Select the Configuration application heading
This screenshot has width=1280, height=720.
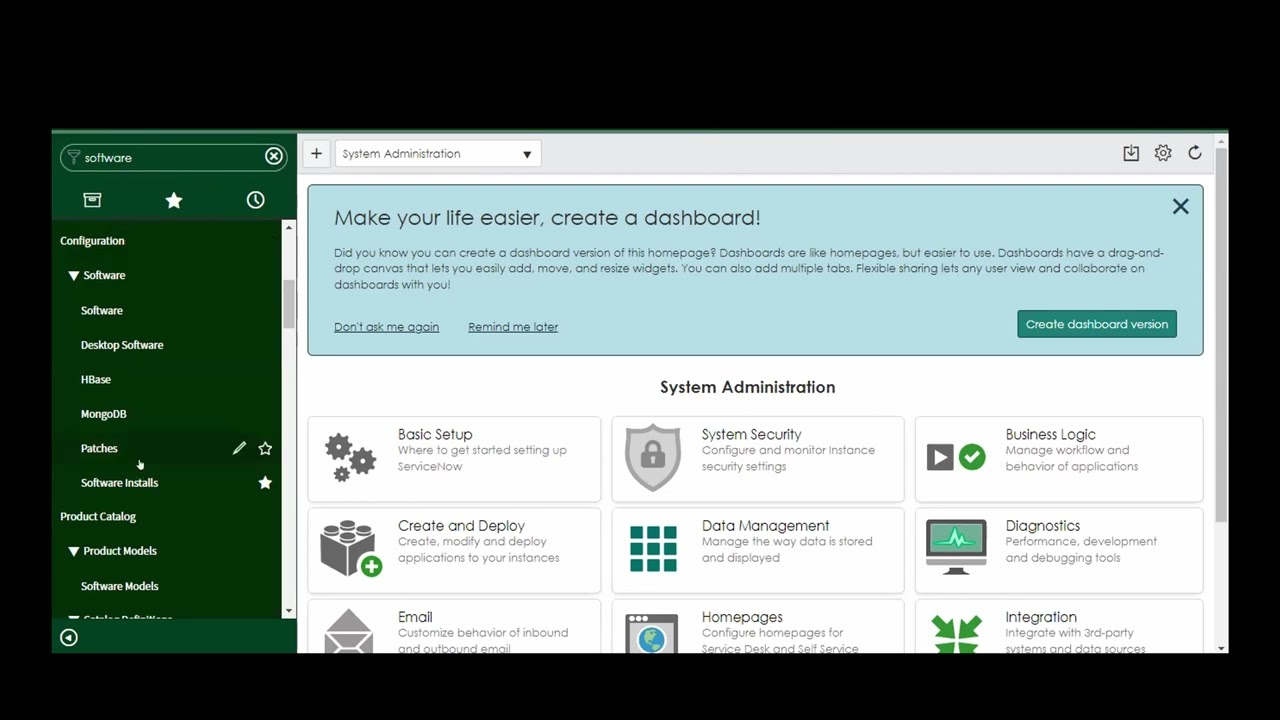coord(92,241)
